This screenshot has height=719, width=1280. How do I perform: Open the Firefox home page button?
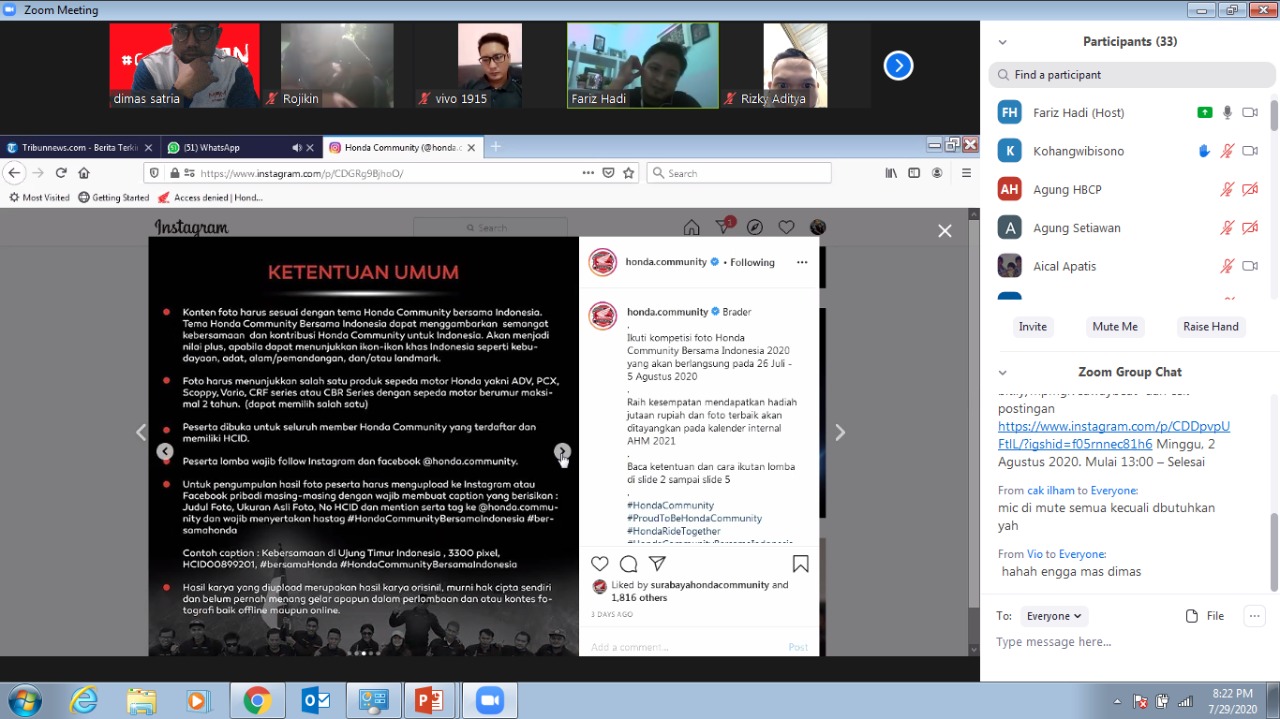[84, 173]
